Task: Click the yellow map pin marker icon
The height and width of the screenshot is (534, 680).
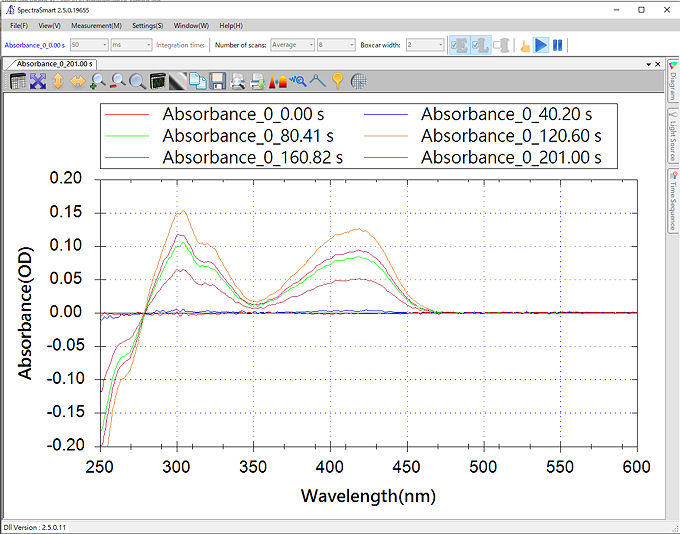Action: click(338, 81)
